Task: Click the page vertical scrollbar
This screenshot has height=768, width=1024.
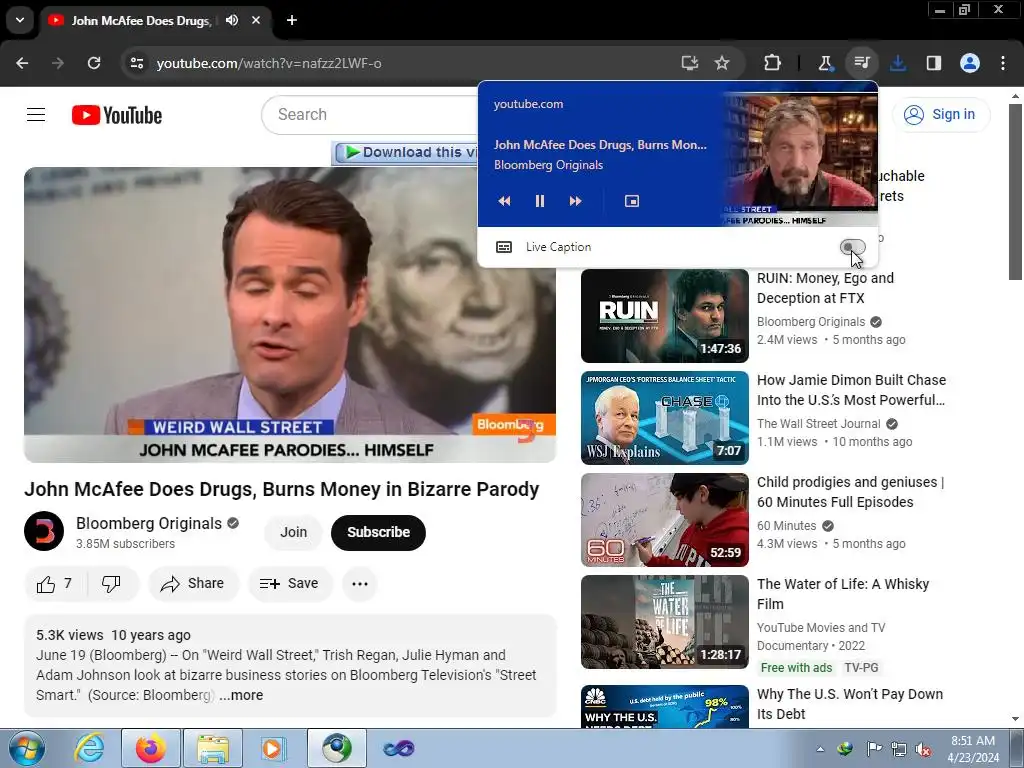Action: click(1015, 191)
